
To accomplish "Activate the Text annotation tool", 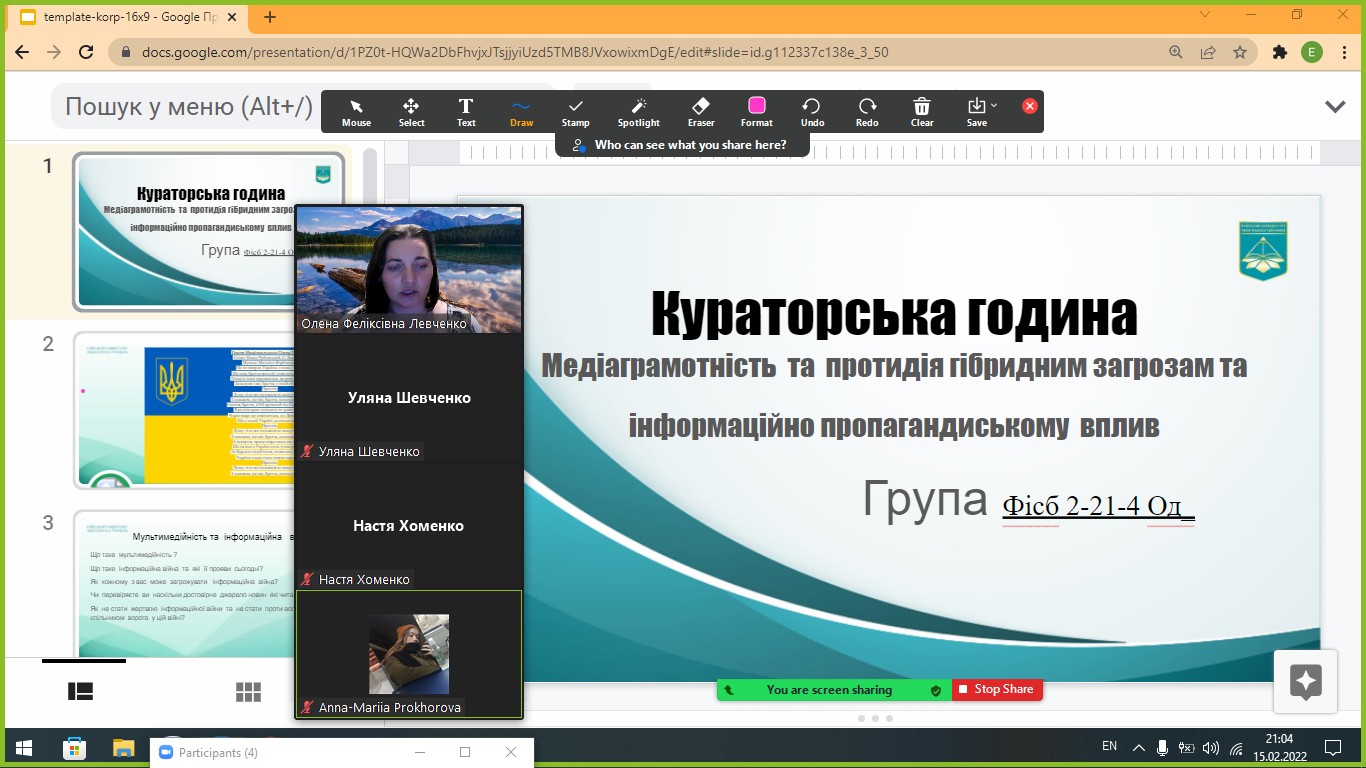I will point(466,112).
